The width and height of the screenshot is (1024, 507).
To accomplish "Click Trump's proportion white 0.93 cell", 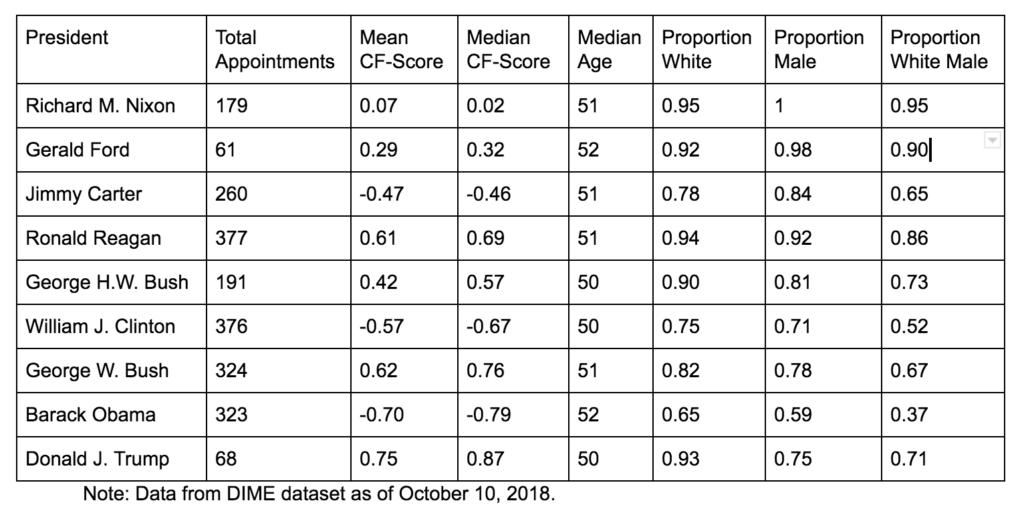I will pos(709,459).
